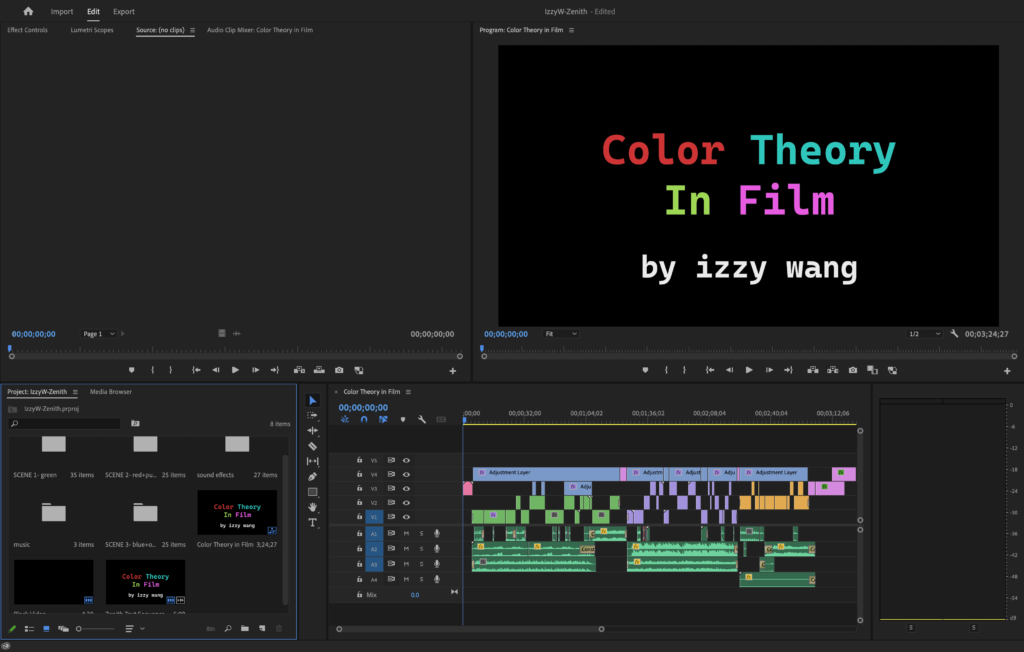Screen dimensions: 1024x652
Task: Click New Item icon in Project panel
Action: [x=262, y=628]
